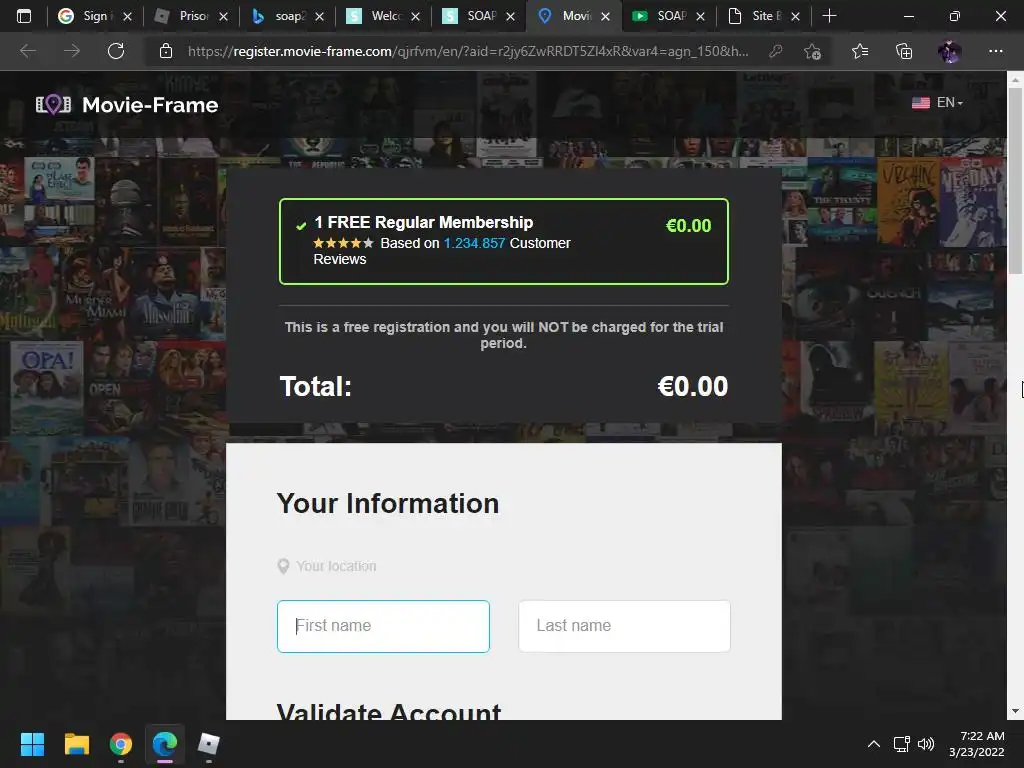Focus the First name field
This screenshot has height=768, width=1024.
[383, 626]
